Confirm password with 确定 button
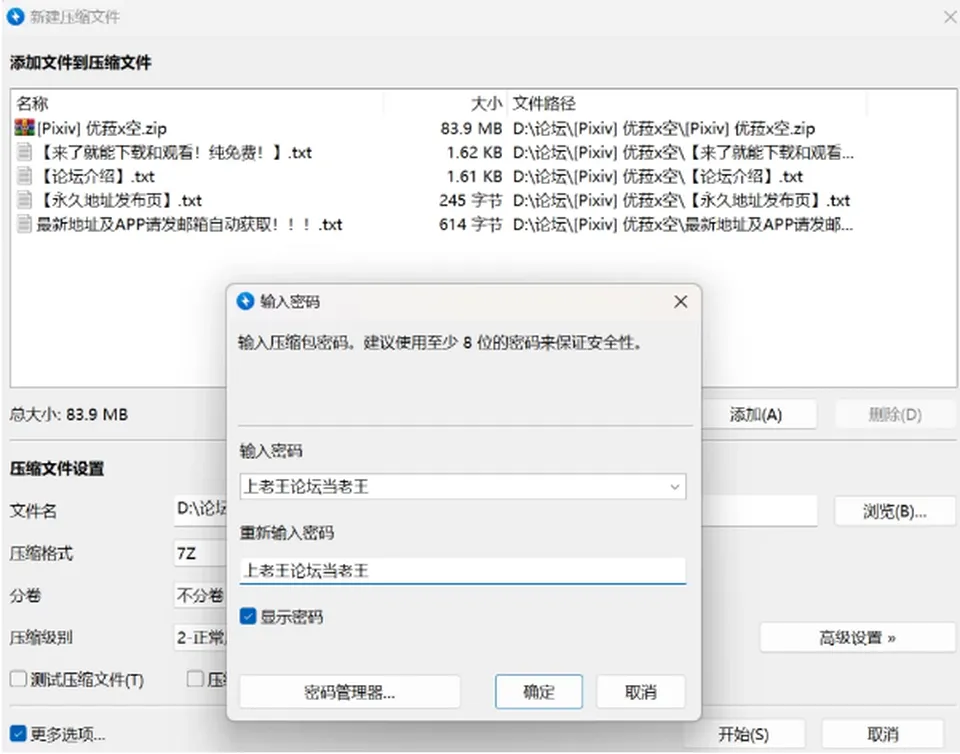The image size is (960, 754). 539,692
